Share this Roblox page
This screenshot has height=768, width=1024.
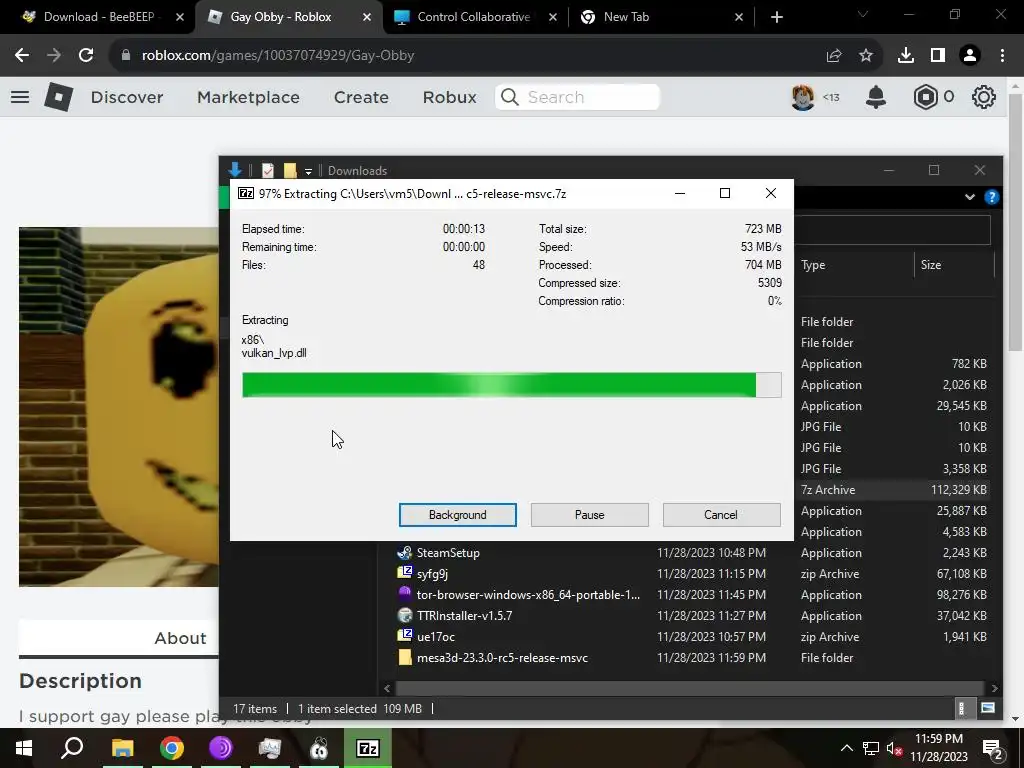point(834,56)
